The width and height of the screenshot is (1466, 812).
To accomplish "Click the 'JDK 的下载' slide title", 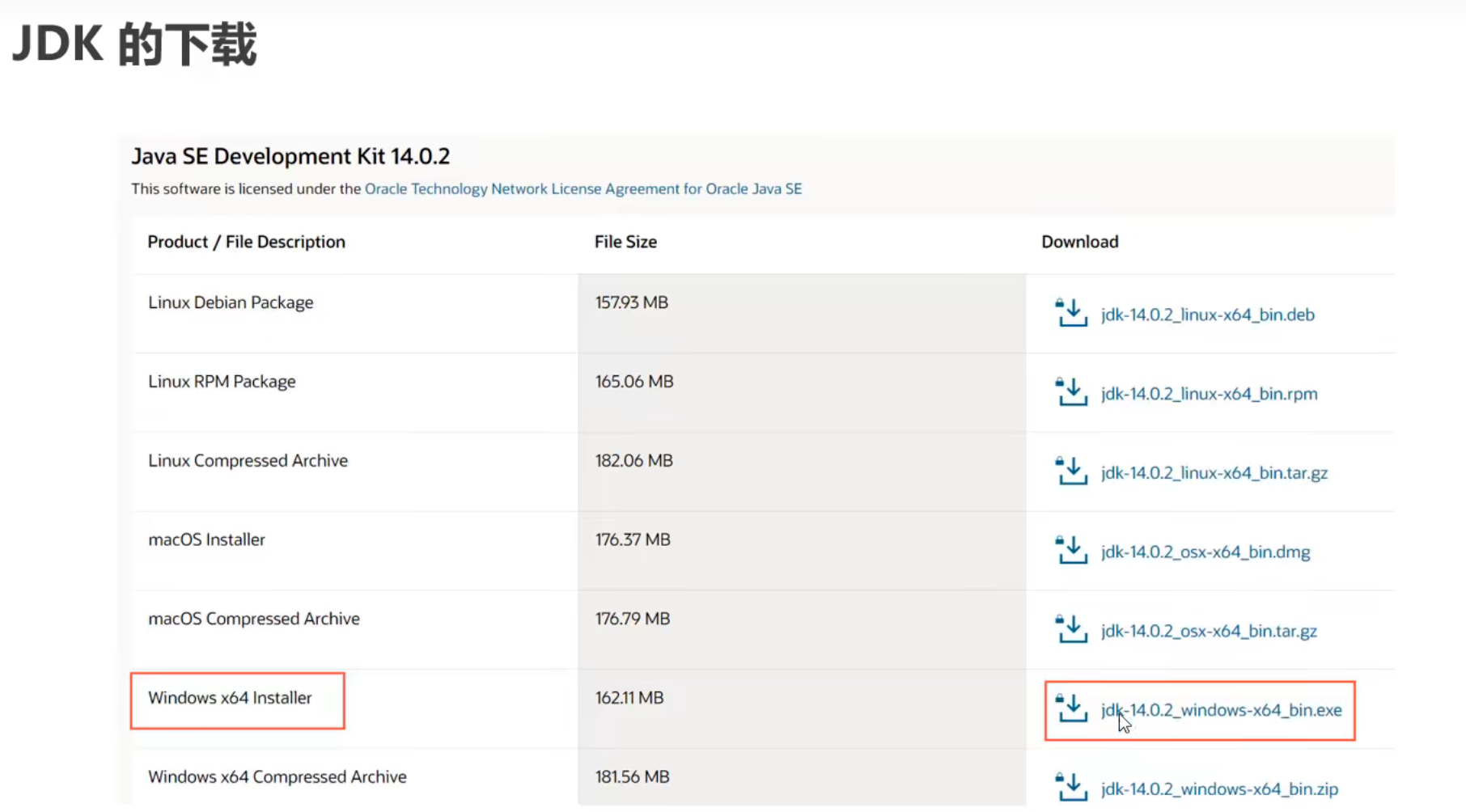I will point(134,44).
